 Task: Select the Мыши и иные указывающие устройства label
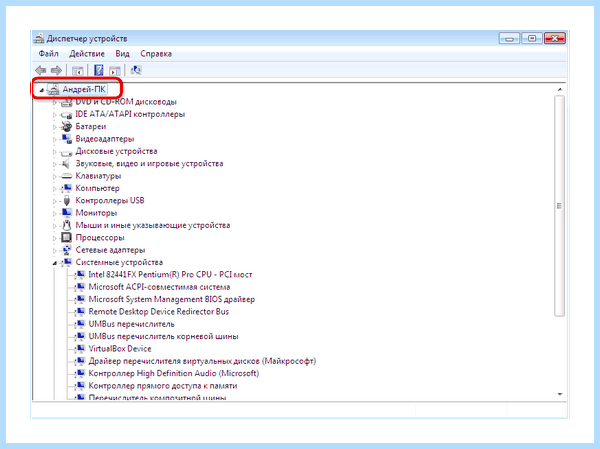[153, 225]
